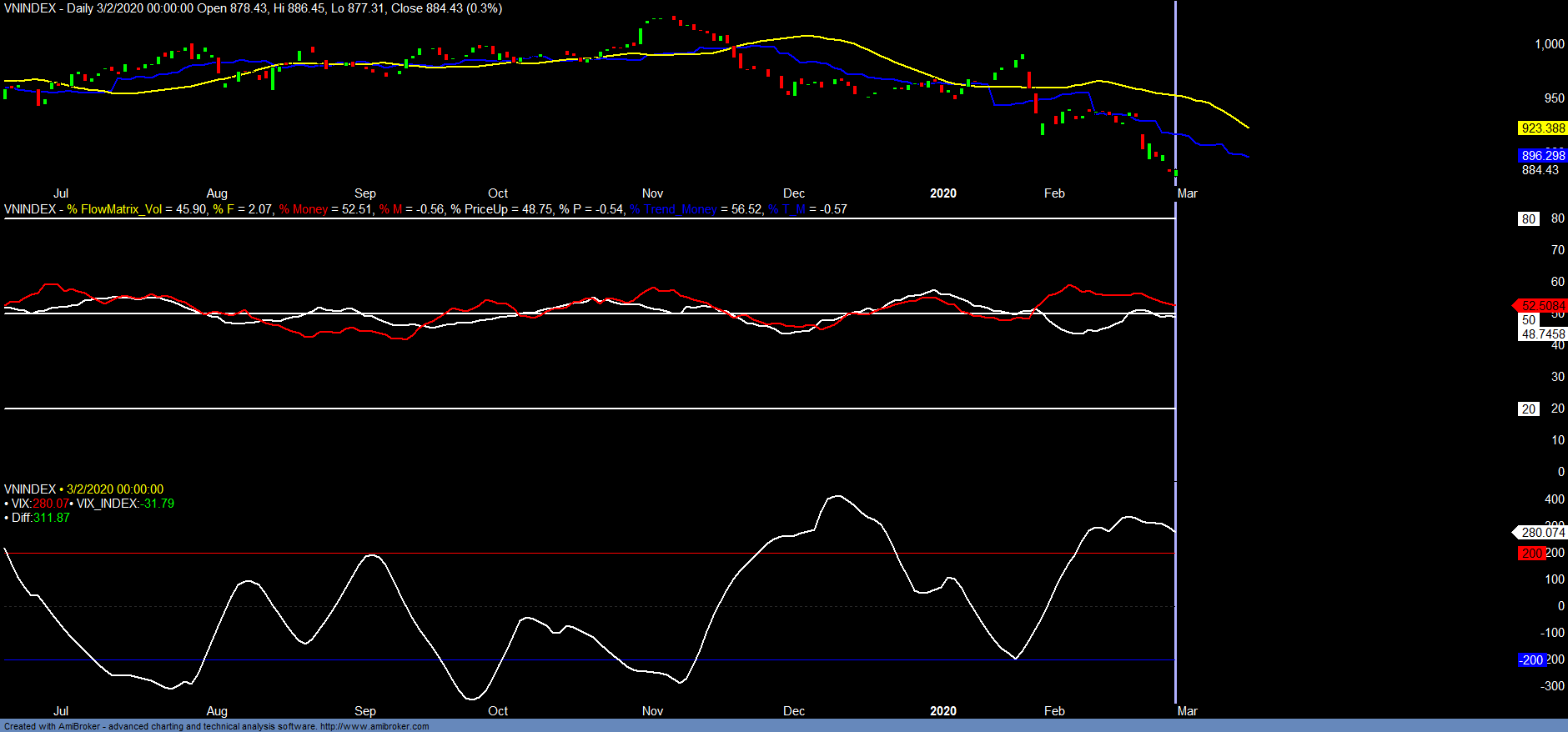Viewport: 1568px width, 732px height.
Task: Click the boxed 80 level label
Action: (x=1528, y=219)
